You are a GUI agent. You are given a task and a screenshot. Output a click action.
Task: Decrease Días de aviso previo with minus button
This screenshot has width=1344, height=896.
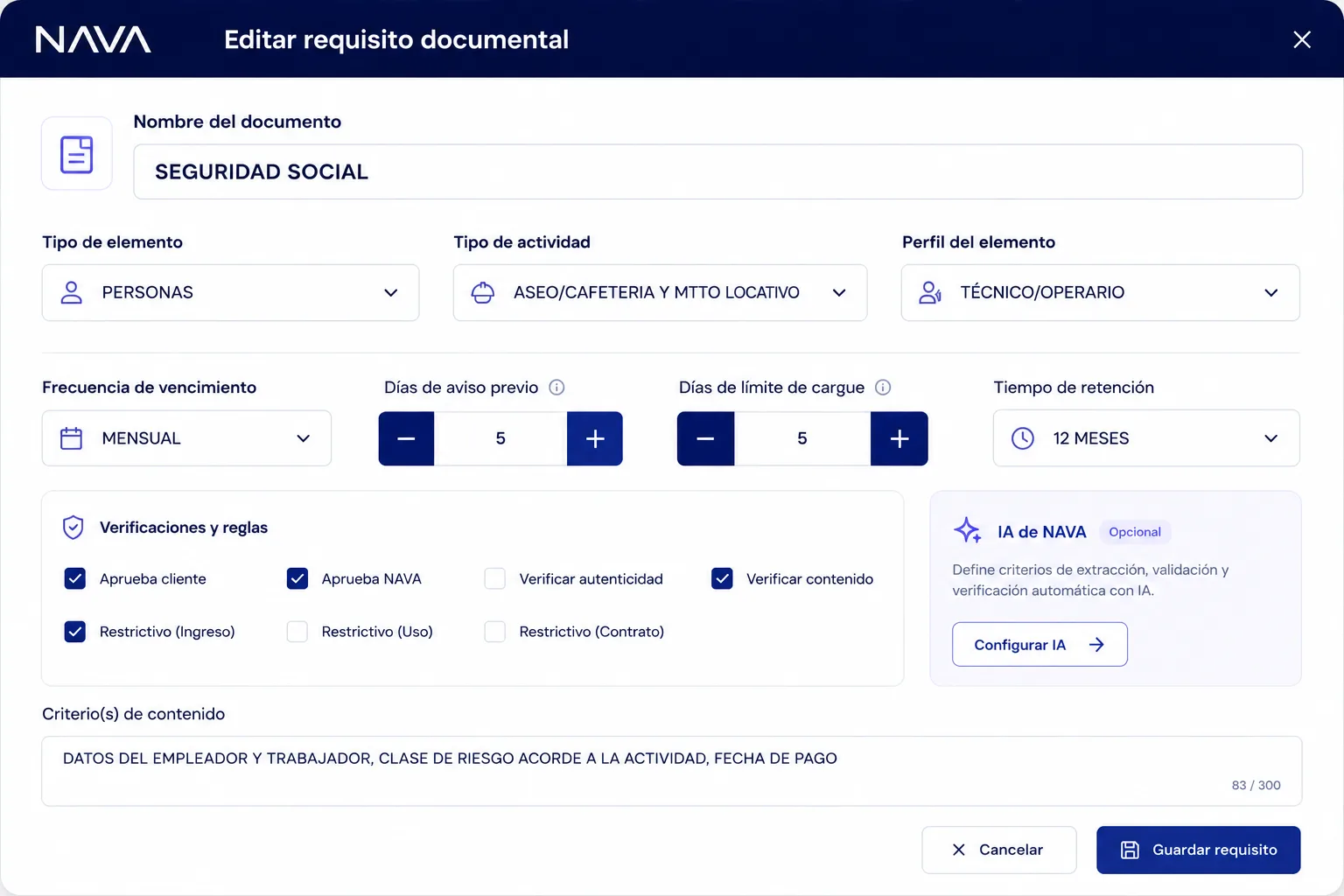(x=407, y=438)
